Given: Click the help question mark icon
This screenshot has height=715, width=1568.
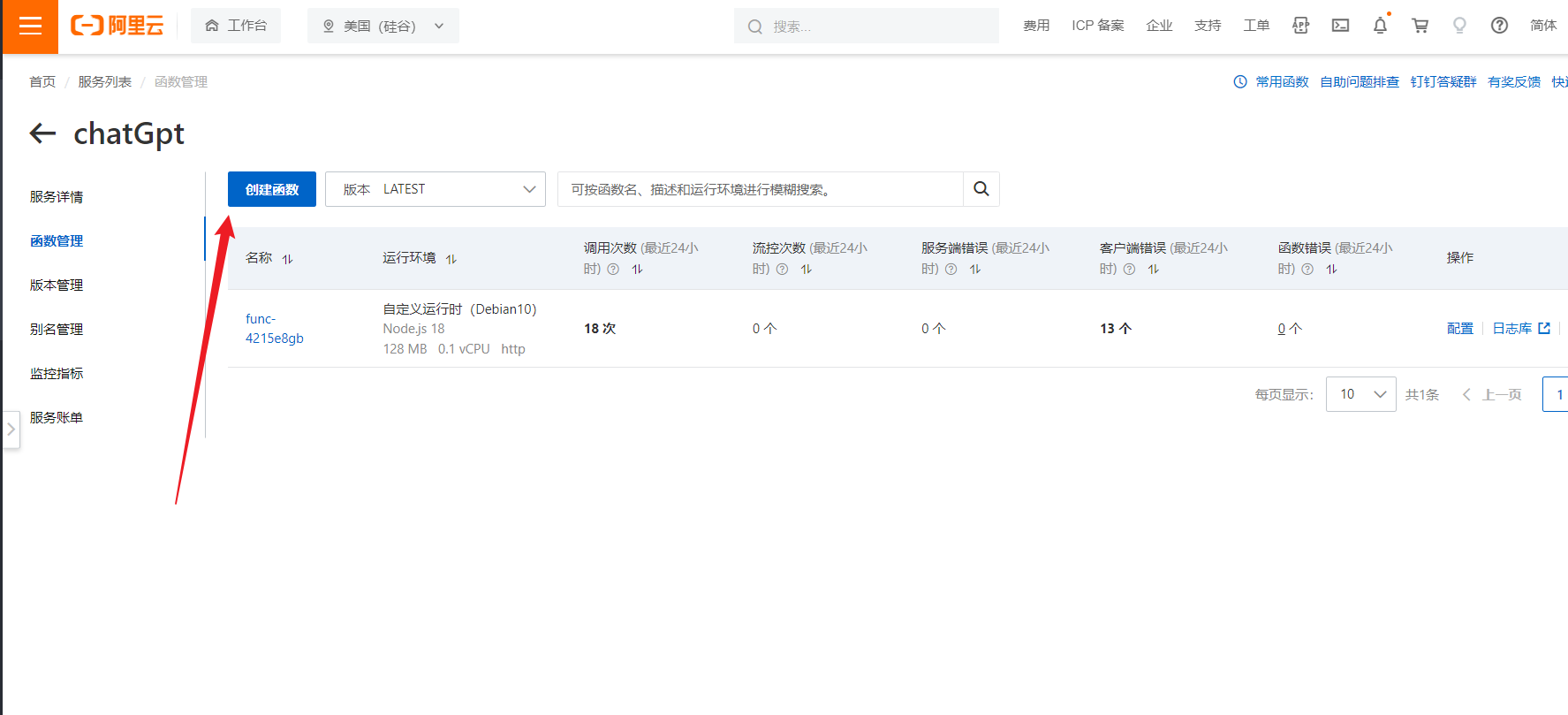Looking at the screenshot, I should [1499, 26].
